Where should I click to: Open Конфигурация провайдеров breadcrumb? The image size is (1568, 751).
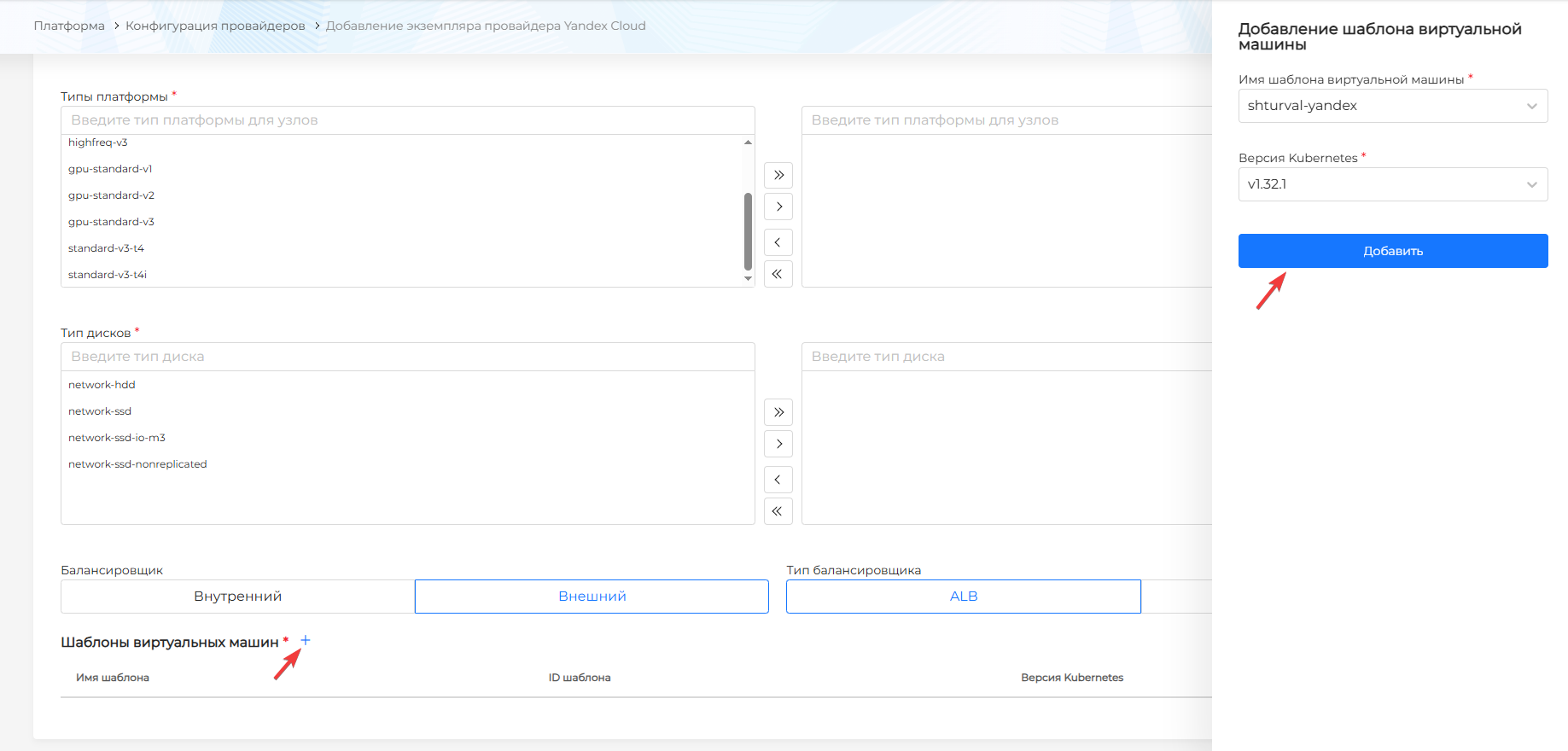(215, 26)
